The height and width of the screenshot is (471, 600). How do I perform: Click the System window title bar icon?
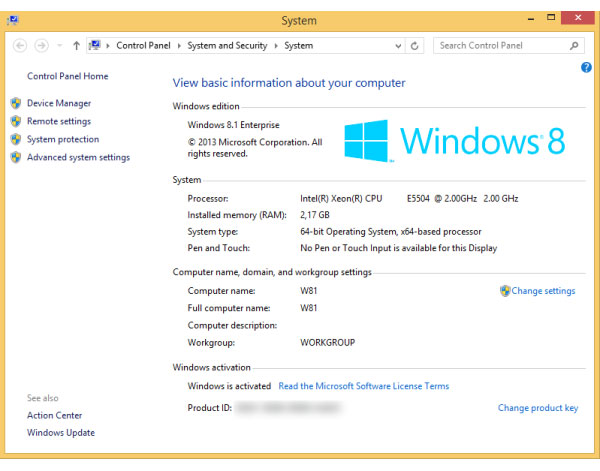pyautogui.click(x=13, y=20)
